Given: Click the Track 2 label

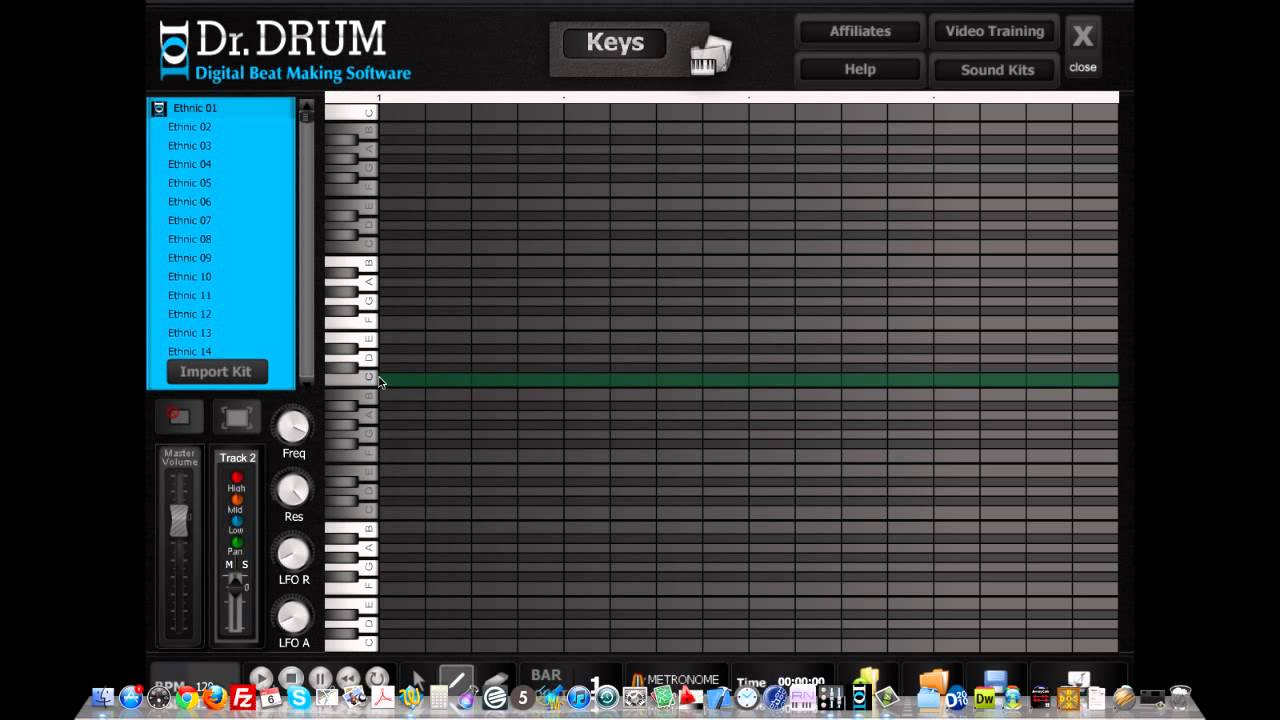Looking at the screenshot, I should point(237,458).
